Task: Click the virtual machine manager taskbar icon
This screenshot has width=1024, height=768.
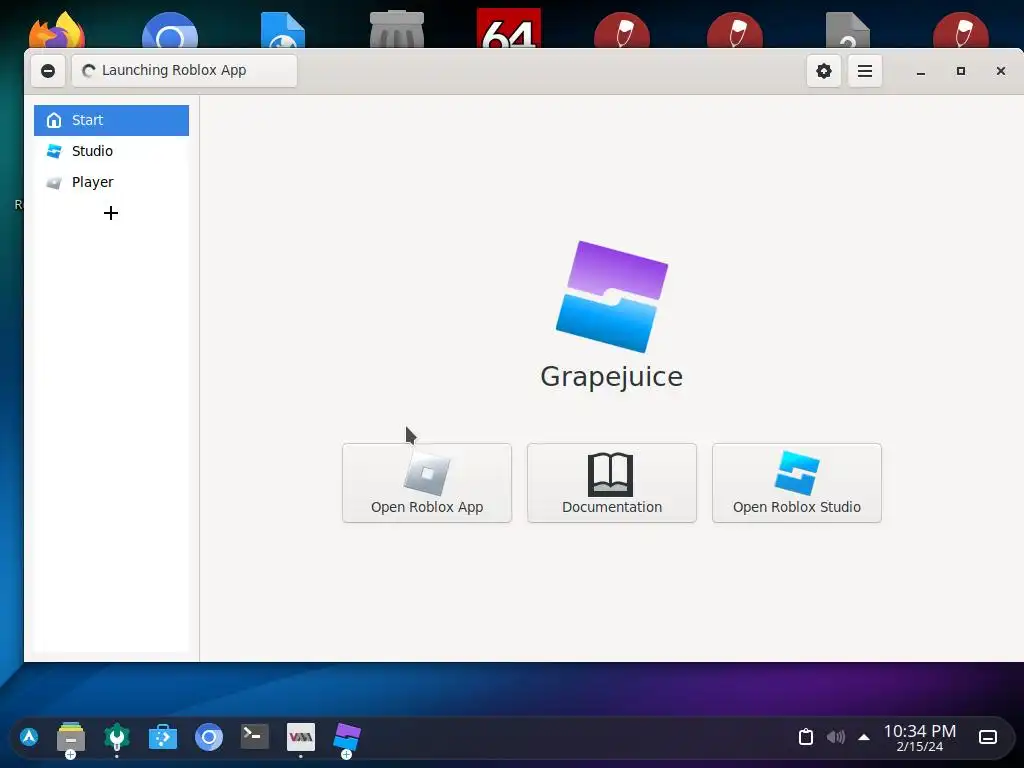Action: click(x=301, y=737)
